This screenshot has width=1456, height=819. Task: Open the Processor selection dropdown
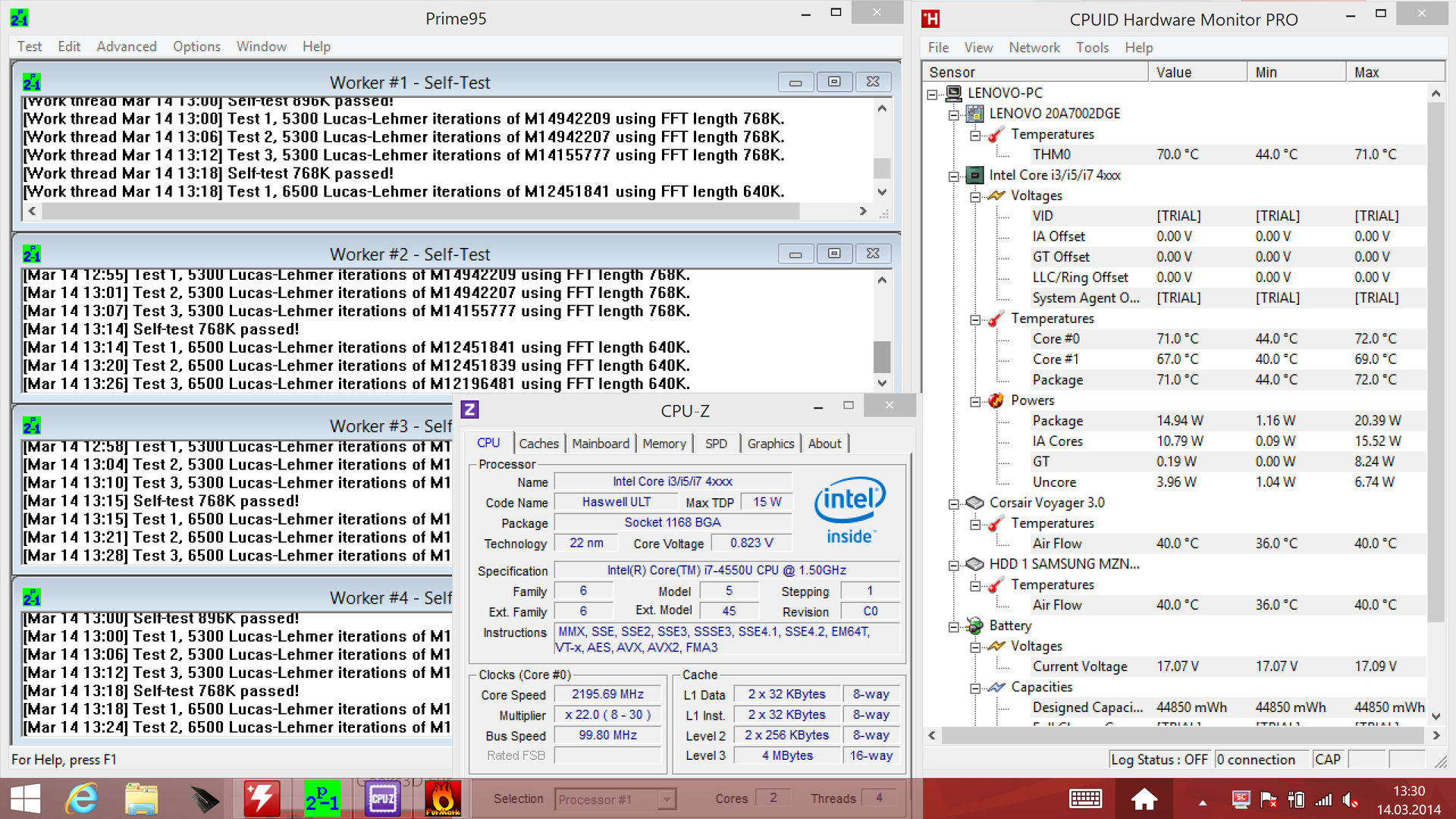(667, 799)
